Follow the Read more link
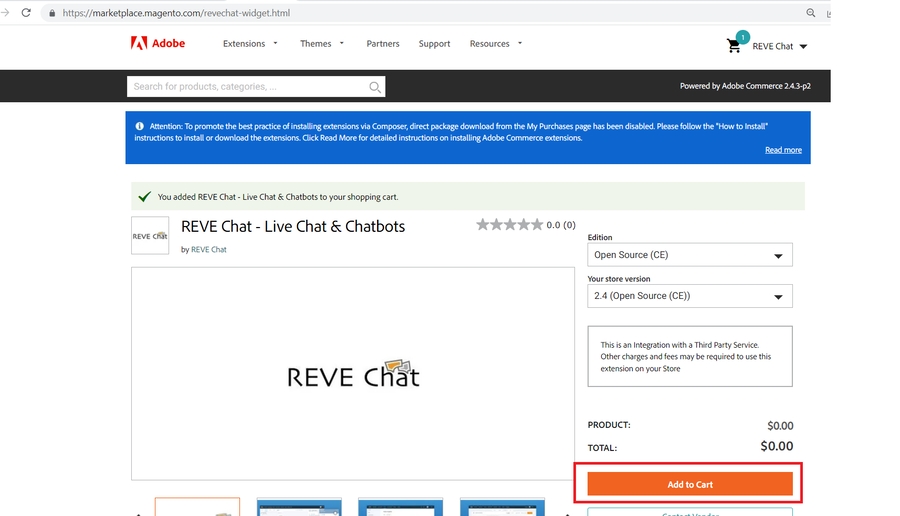 783,150
